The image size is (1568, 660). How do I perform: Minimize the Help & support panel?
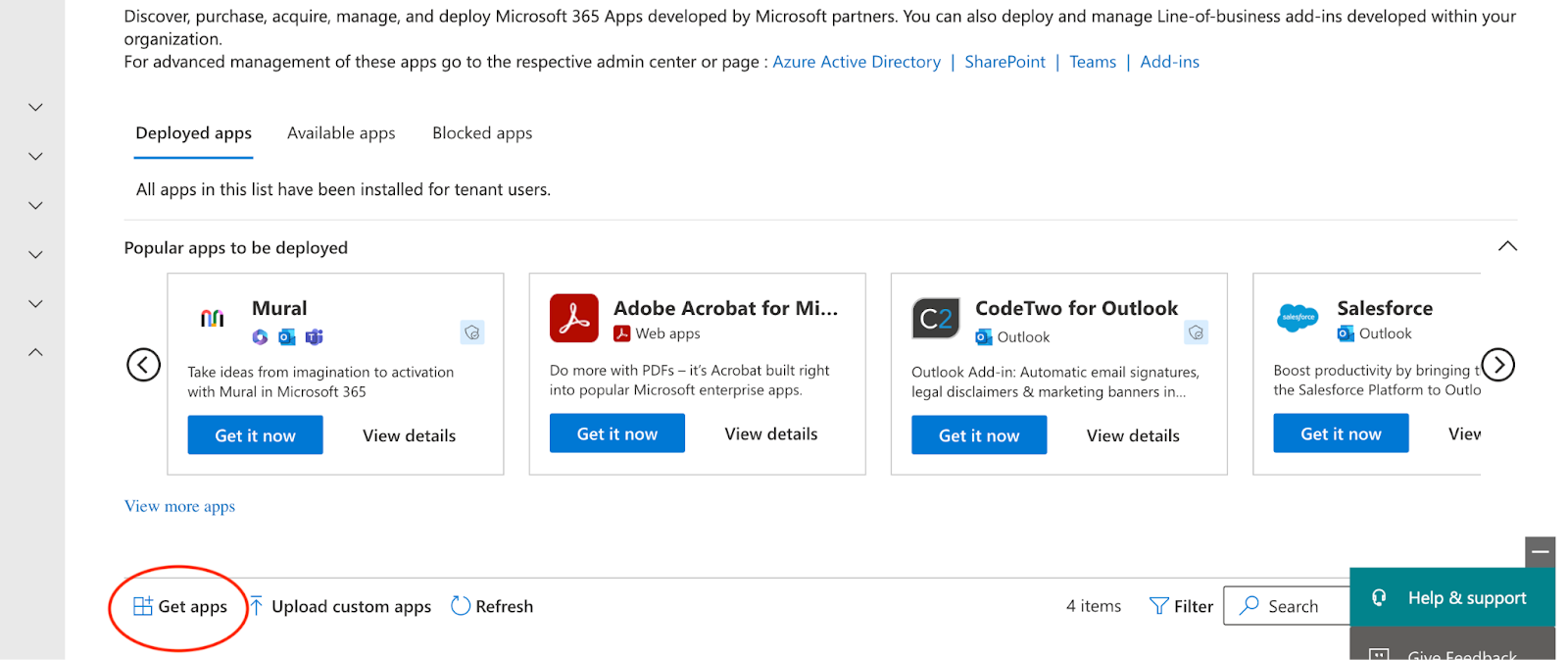point(1540,552)
